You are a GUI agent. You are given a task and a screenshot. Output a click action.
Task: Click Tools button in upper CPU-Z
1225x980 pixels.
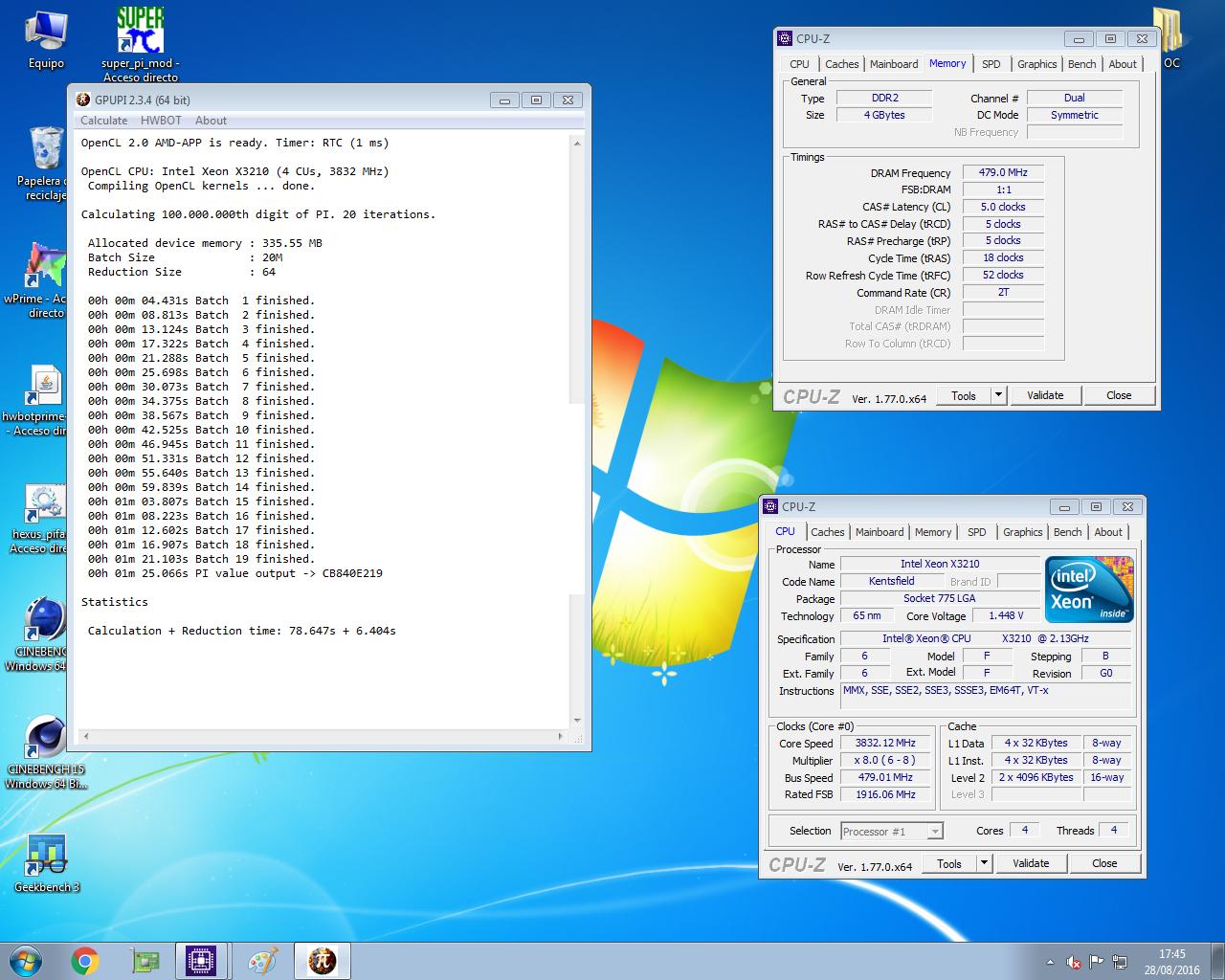(x=964, y=395)
